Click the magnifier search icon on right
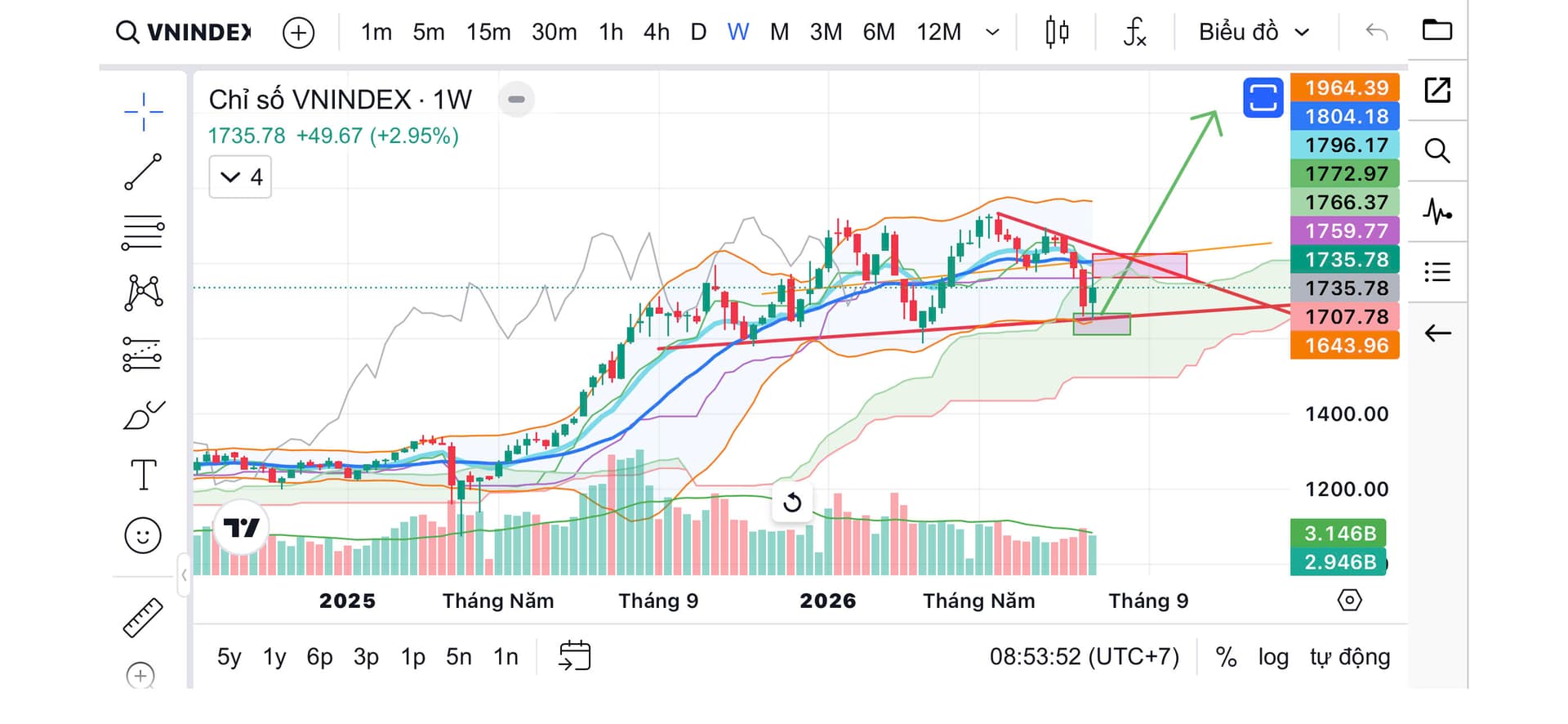1568x724 pixels. pyautogui.click(x=1437, y=150)
